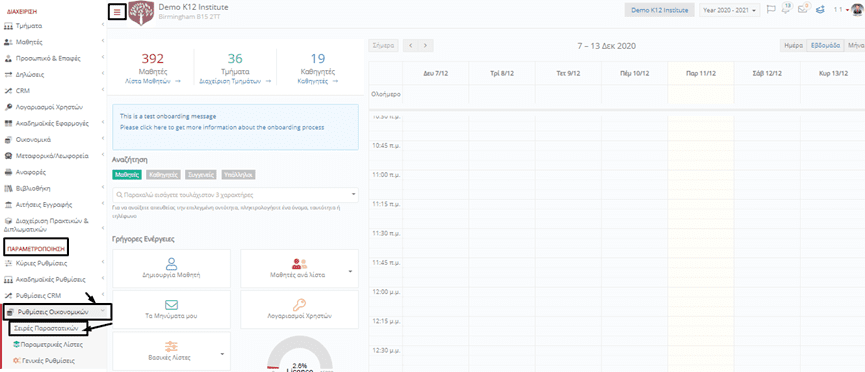Screen dimensions: 865x372
Task: Switch calendar to Εβδομάδα view
Action: 825,46
